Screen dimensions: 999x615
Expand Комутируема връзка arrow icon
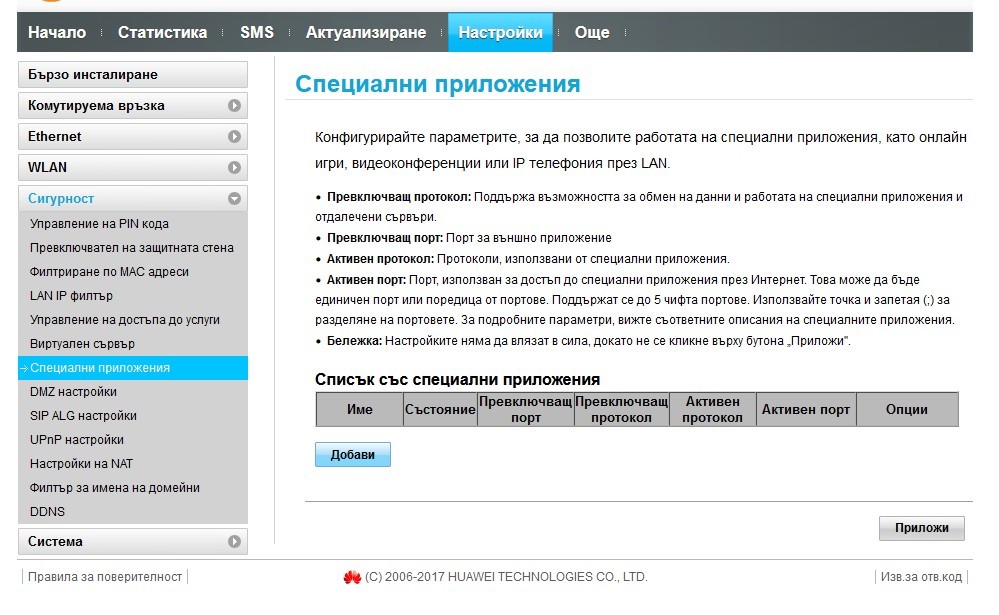(234, 106)
